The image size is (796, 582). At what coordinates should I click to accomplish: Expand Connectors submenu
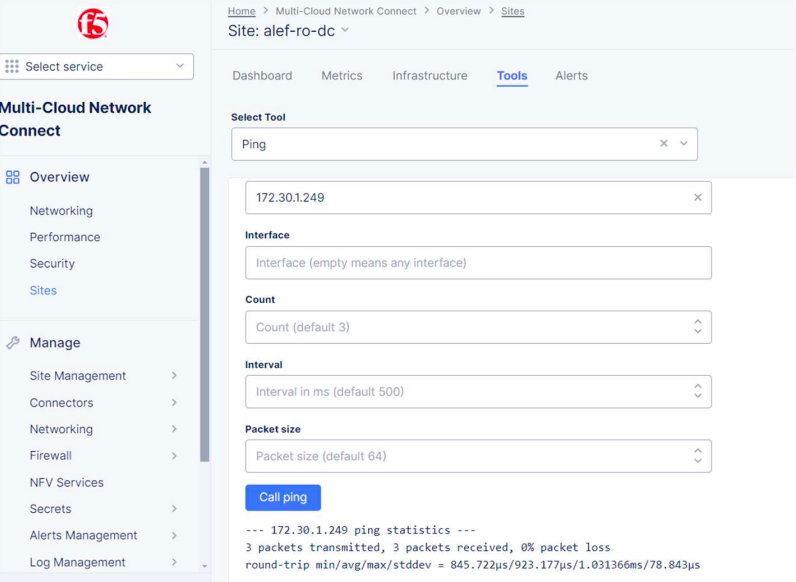coord(174,403)
